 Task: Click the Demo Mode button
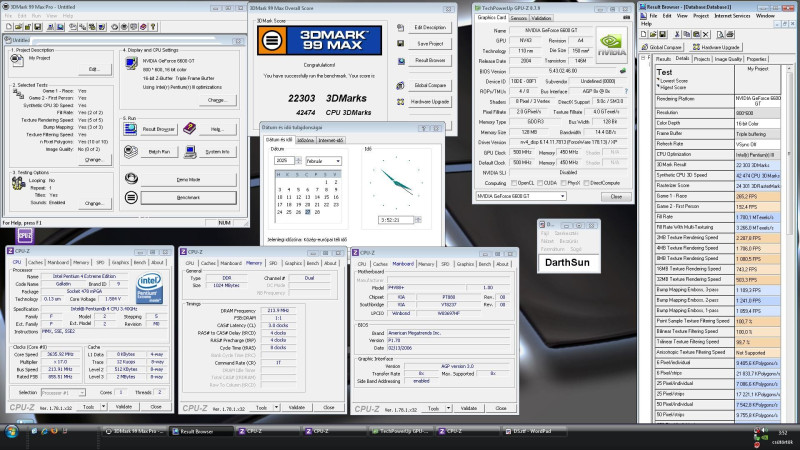[x=188, y=180]
